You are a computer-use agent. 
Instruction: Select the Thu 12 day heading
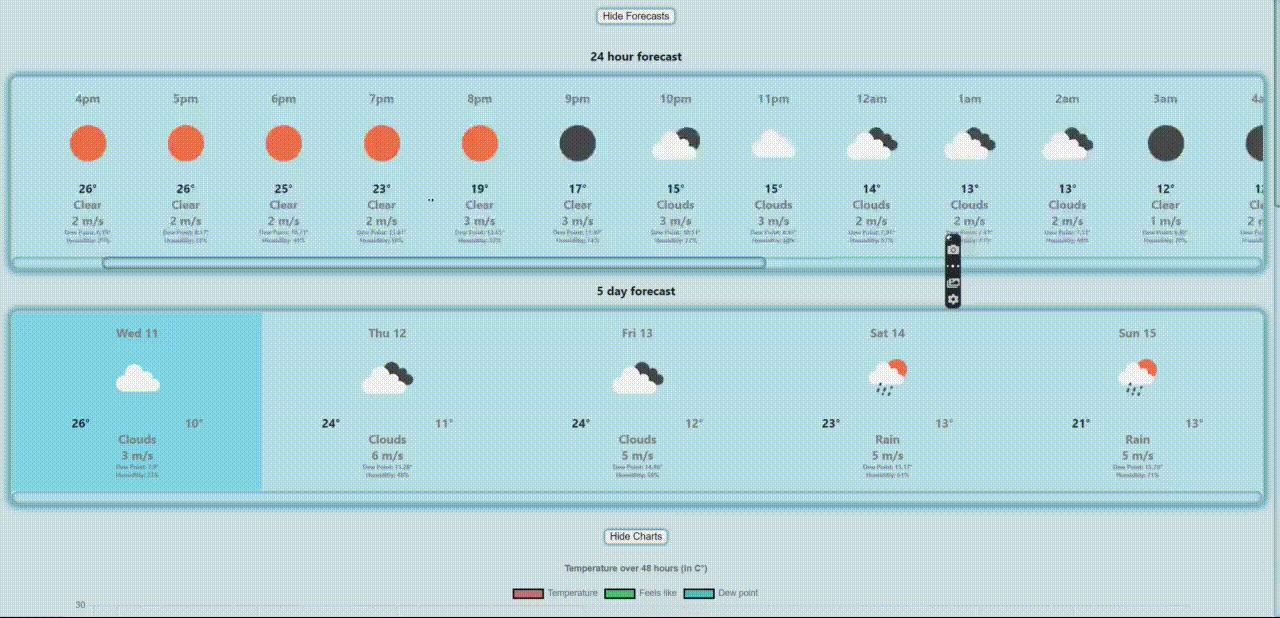pos(387,333)
